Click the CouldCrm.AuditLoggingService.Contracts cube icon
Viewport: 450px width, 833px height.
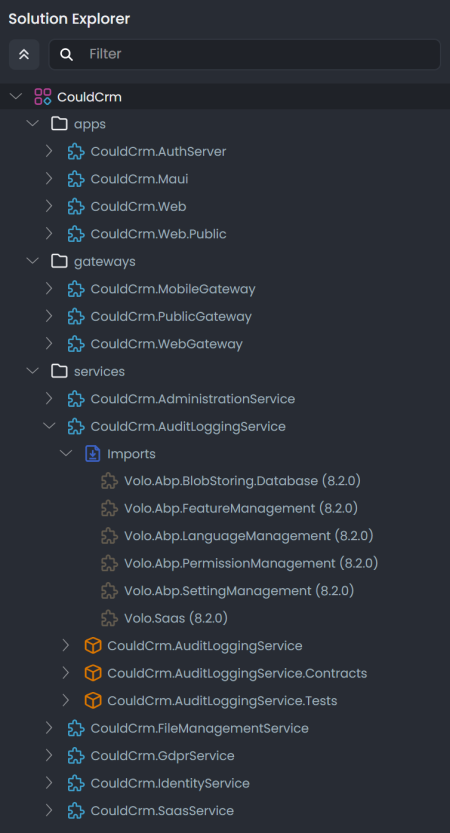pos(93,673)
